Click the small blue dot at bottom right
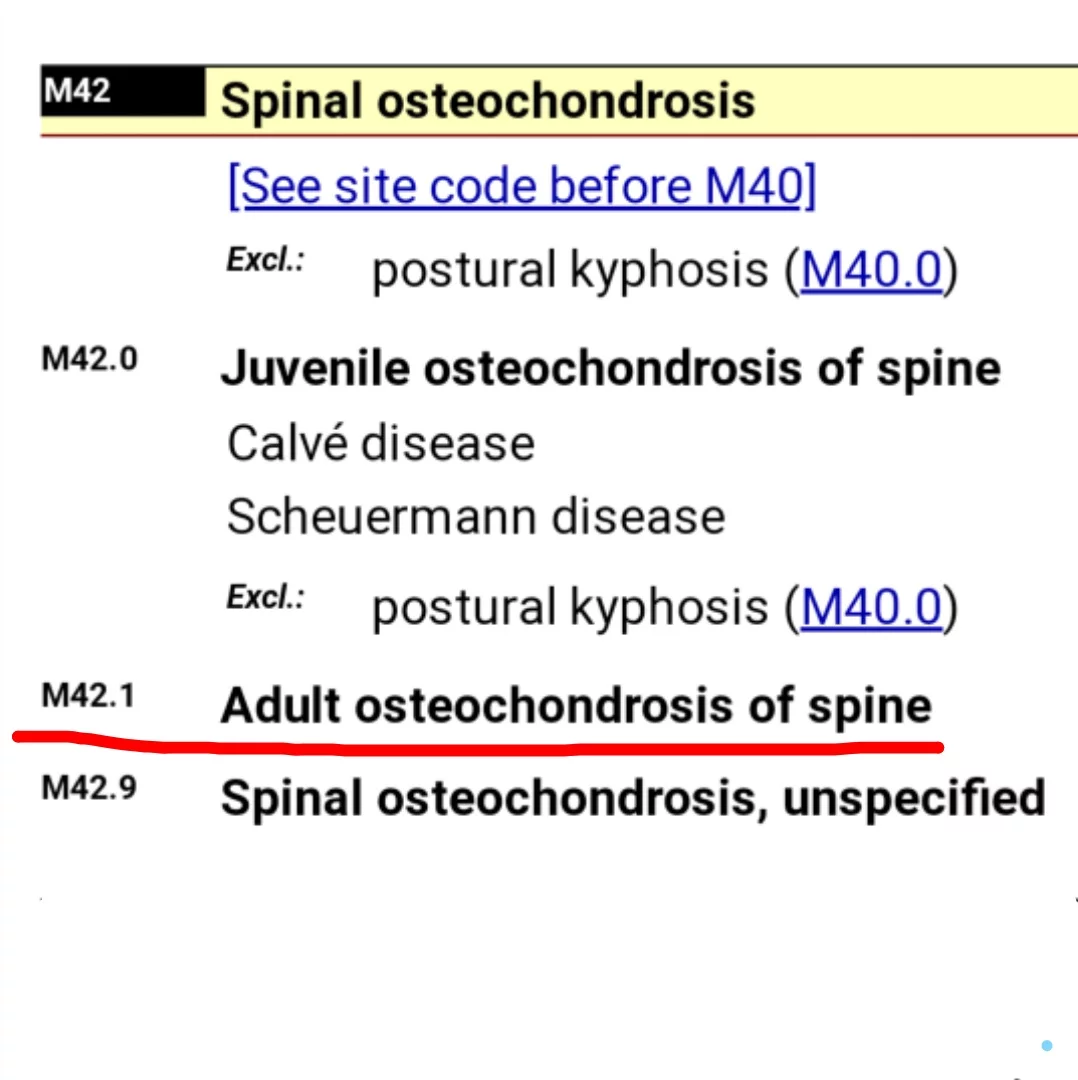 (x=1046, y=1046)
